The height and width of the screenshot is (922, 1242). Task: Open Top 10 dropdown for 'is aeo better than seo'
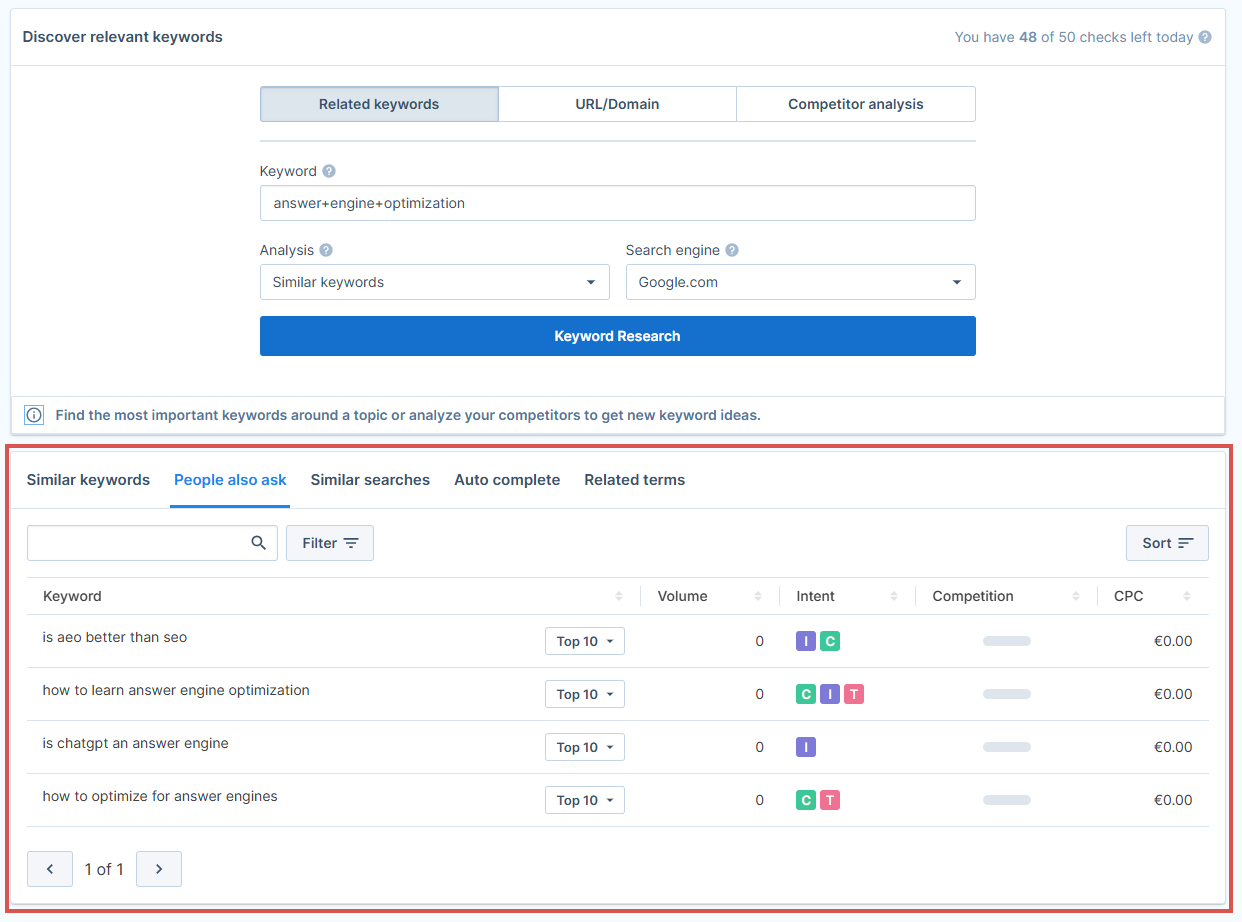pyautogui.click(x=585, y=641)
